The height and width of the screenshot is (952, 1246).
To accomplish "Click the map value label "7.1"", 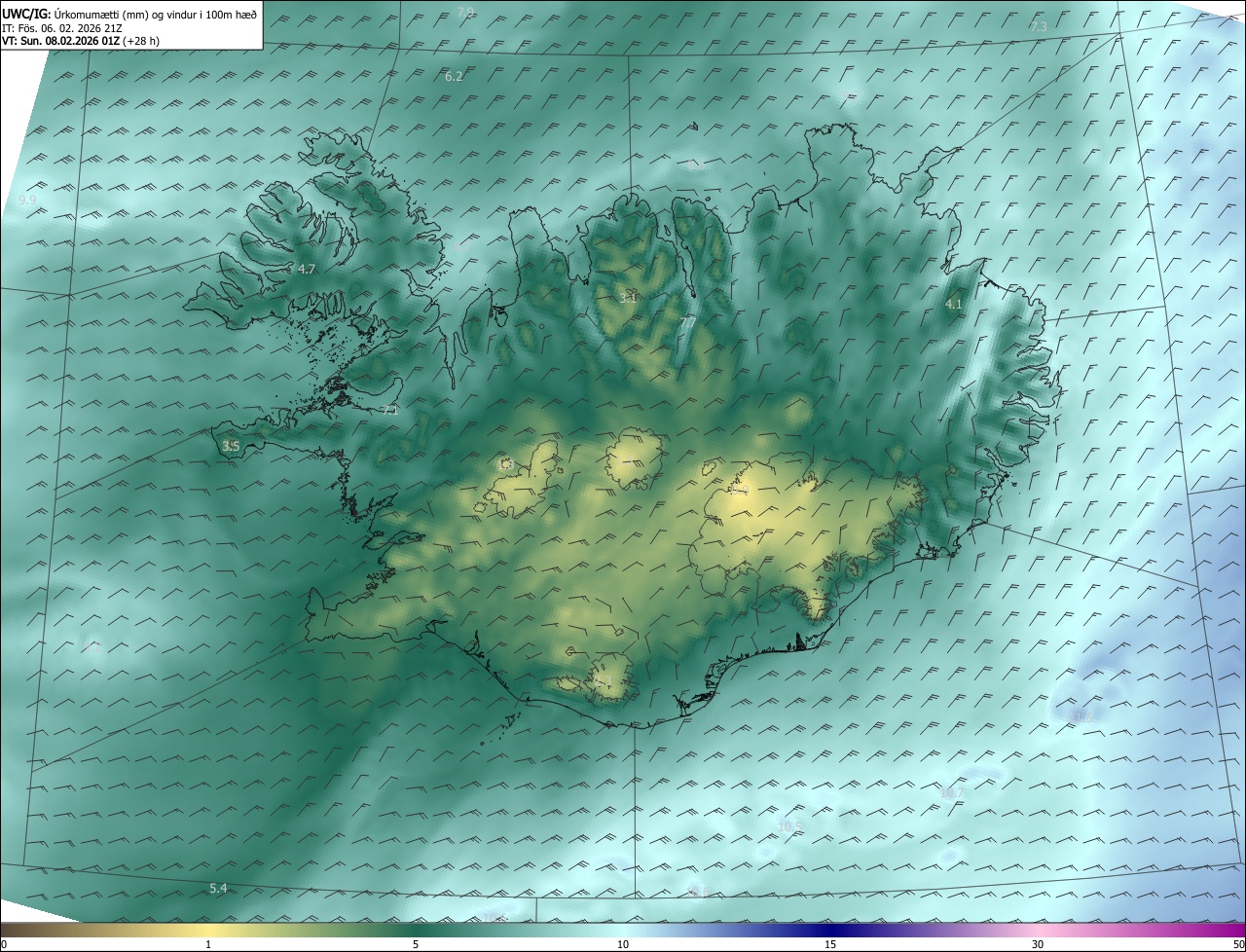I will (x=390, y=410).
